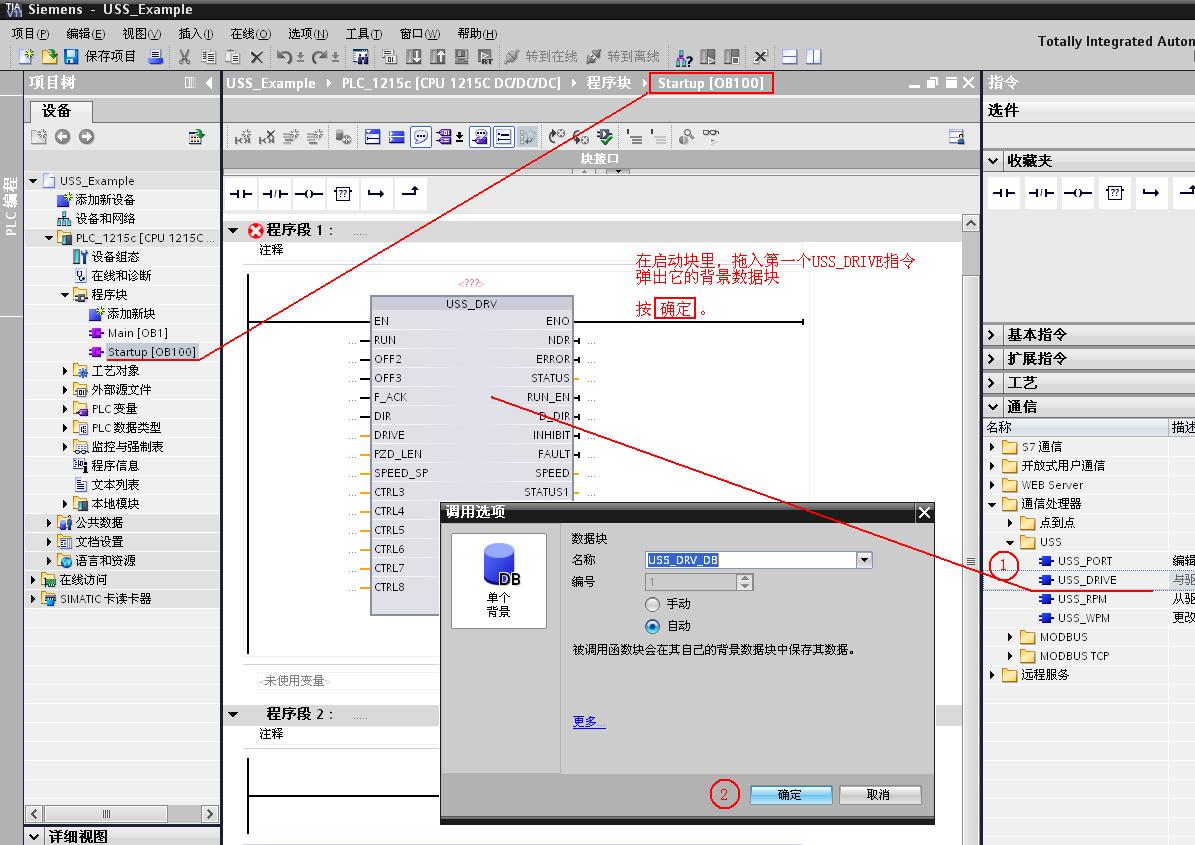The width and height of the screenshot is (1195, 845).
Task: Expand the MODBUS folder
Action: [x=1011, y=637]
